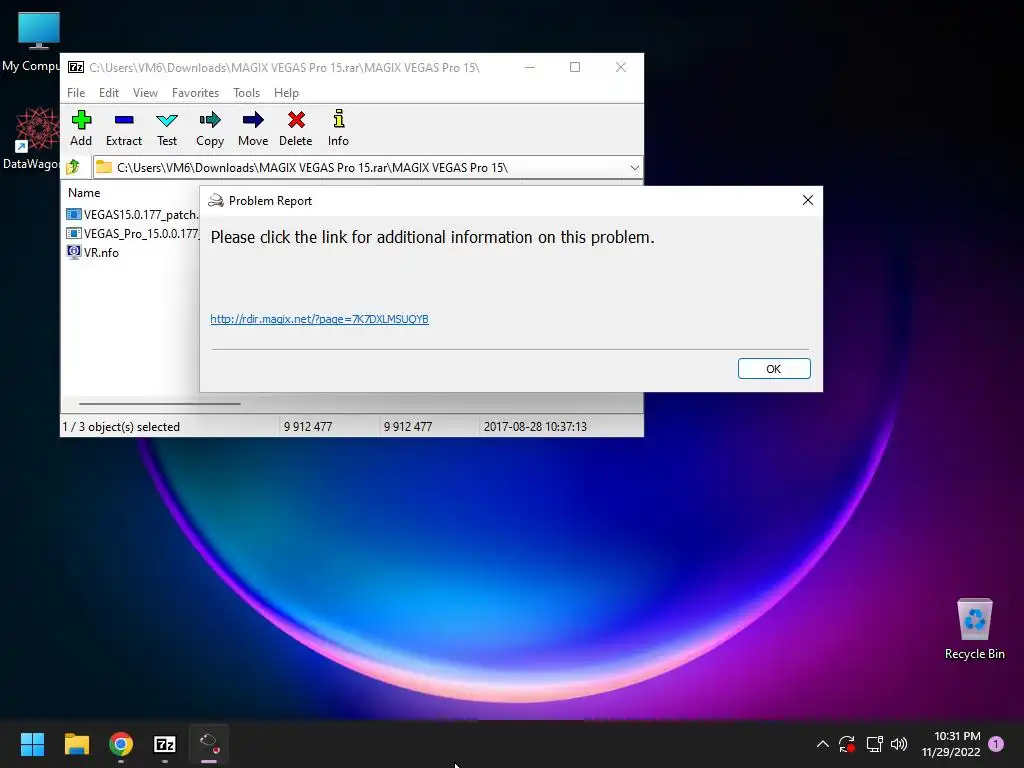Viewport: 1024px width, 768px height.
Task: Open the File menu
Action: click(x=76, y=93)
